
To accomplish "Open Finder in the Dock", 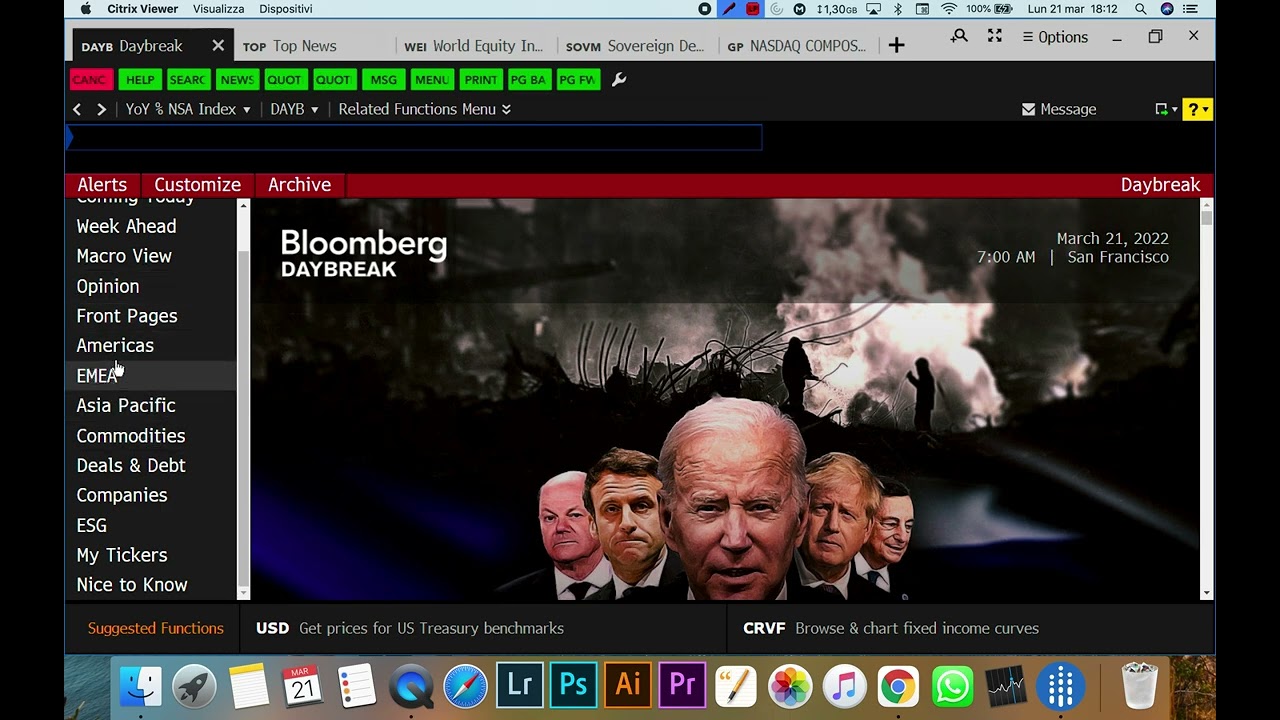I will [x=140, y=687].
